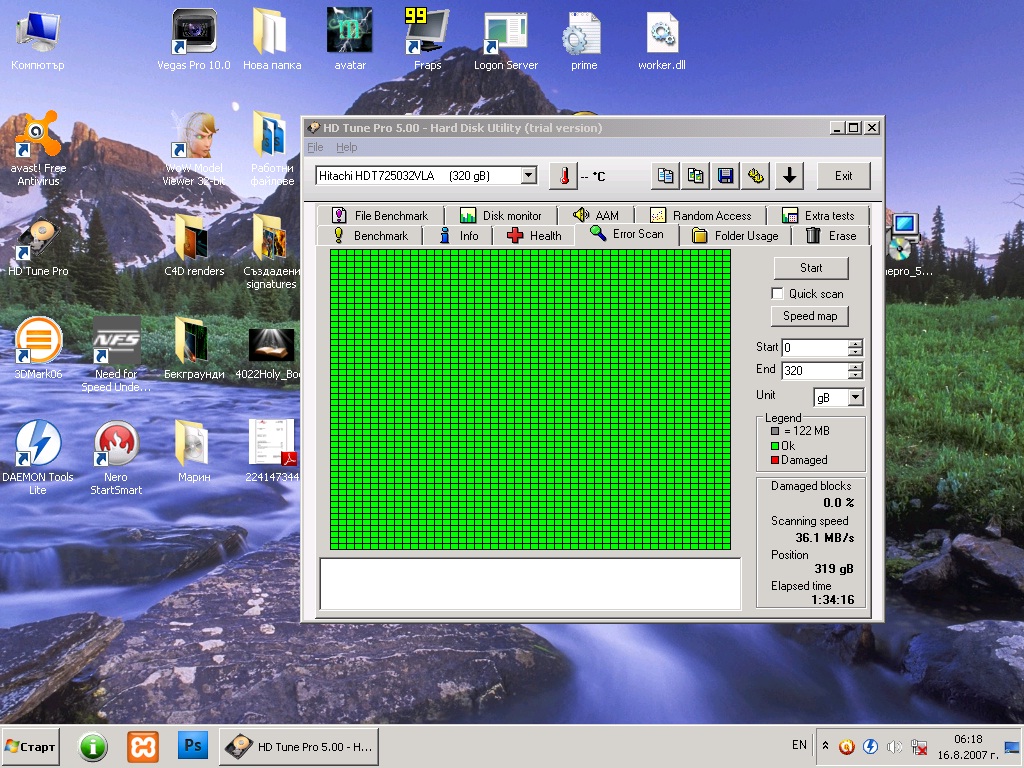Click the Start scan button
The image size is (1024, 768).
(x=811, y=268)
